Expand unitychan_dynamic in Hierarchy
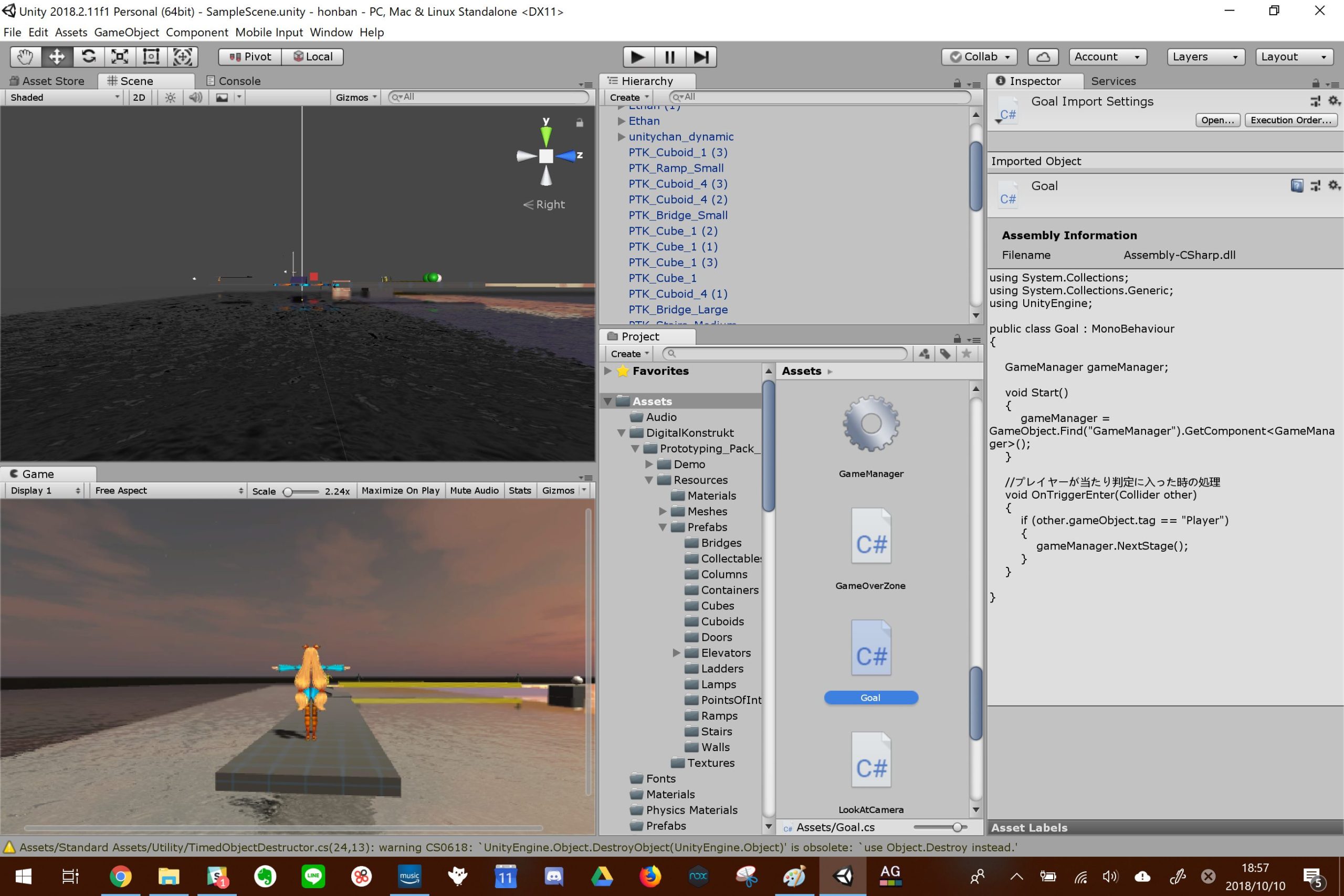The width and height of the screenshot is (1344, 896). click(x=621, y=136)
